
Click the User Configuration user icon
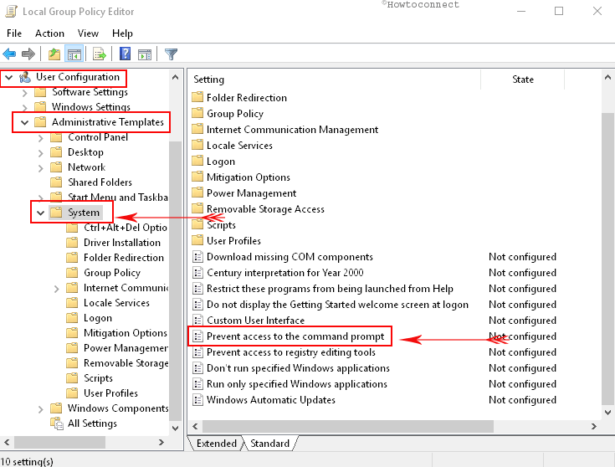pos(25,77)
